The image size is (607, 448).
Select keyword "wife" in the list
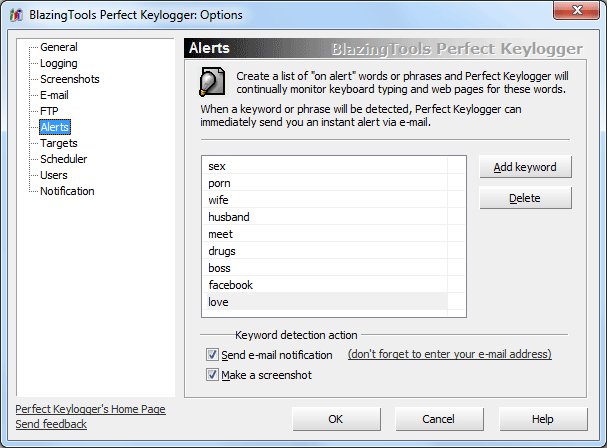pos(325,200)
